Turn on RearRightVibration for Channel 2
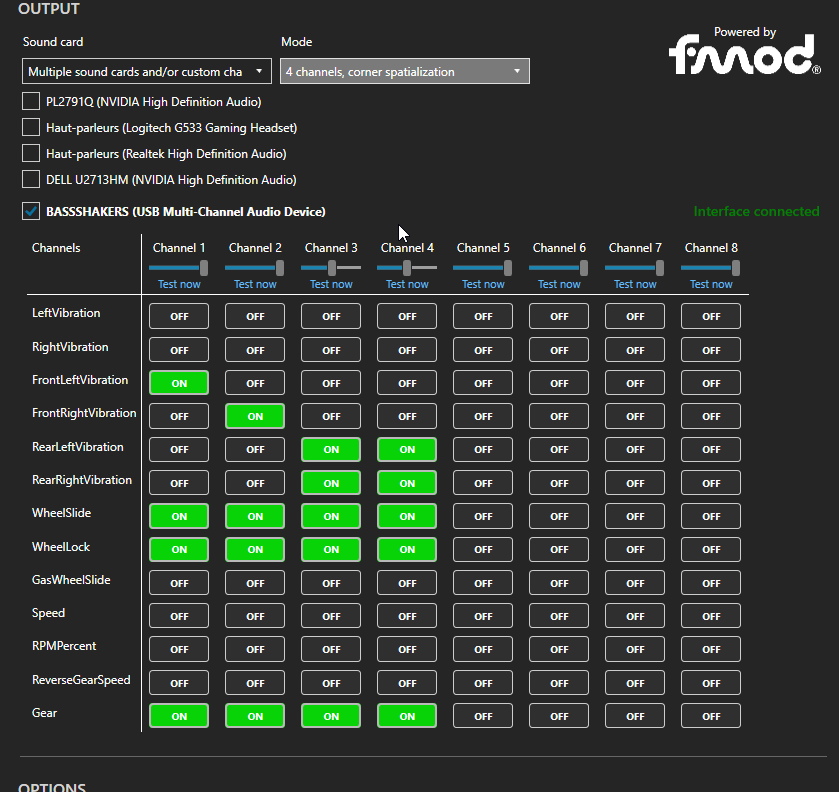This screenshot has width=839, height=792. point(255,483)
